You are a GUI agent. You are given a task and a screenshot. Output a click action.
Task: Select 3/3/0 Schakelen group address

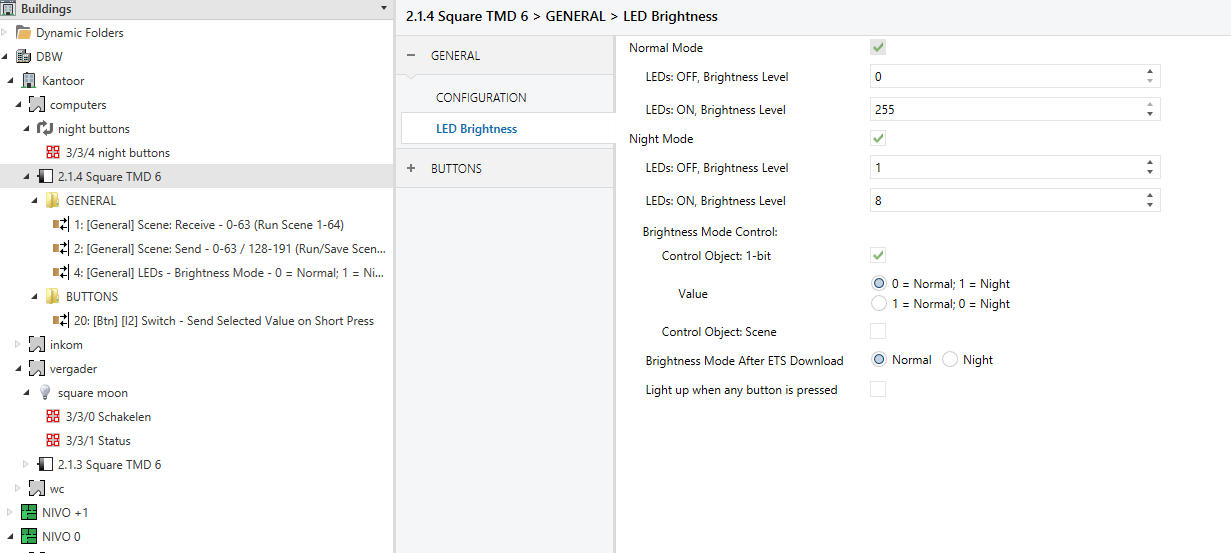(x=108, y=417)
